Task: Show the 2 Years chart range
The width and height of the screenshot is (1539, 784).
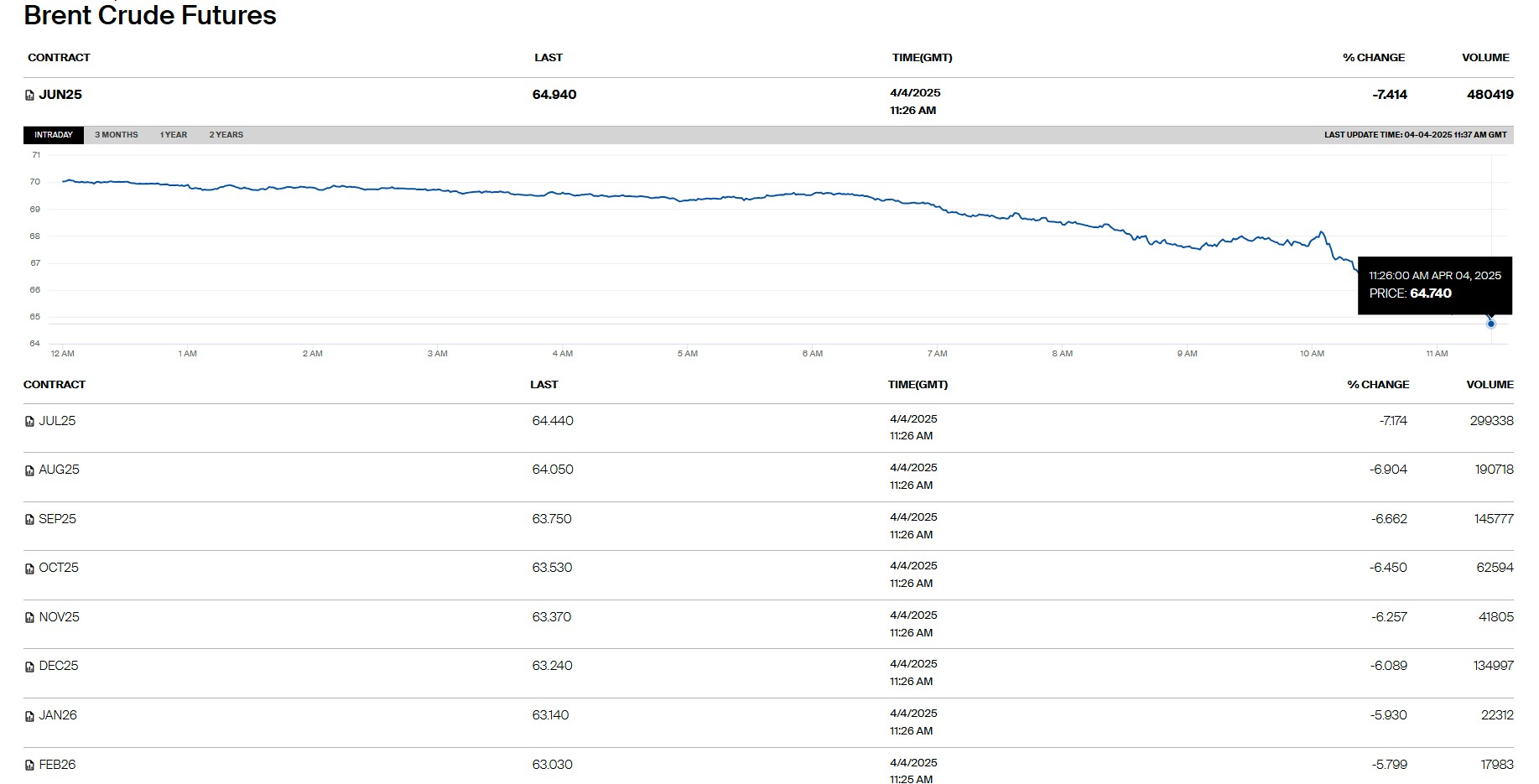Action: pyautogui.click(x=226, y=135)
